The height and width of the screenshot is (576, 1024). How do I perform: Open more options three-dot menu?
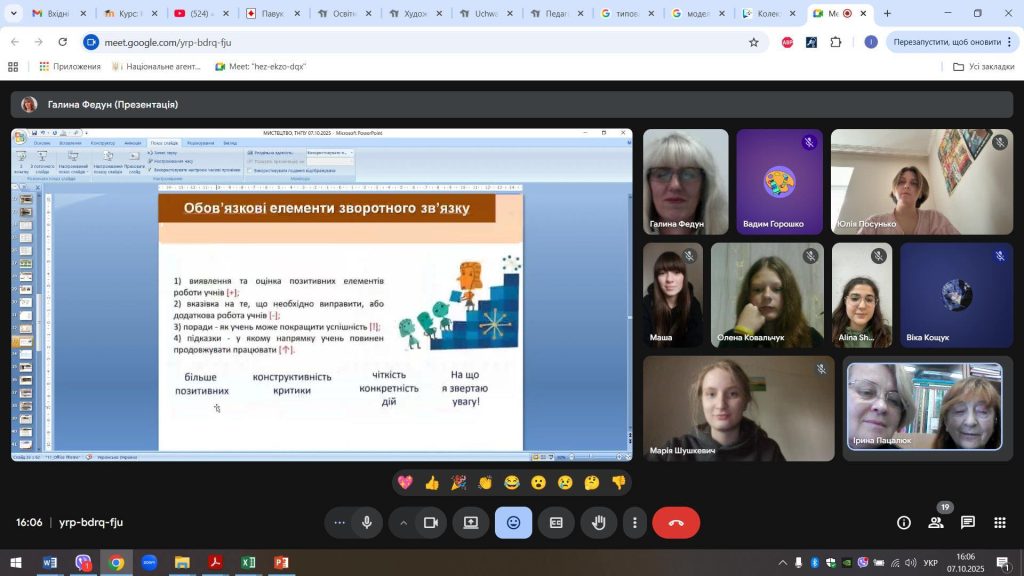coord(635,522)
